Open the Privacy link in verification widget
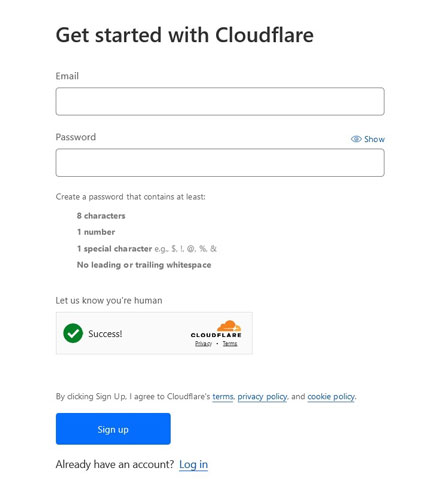Screen dimensions: 440x500 [x=203, y=343]
